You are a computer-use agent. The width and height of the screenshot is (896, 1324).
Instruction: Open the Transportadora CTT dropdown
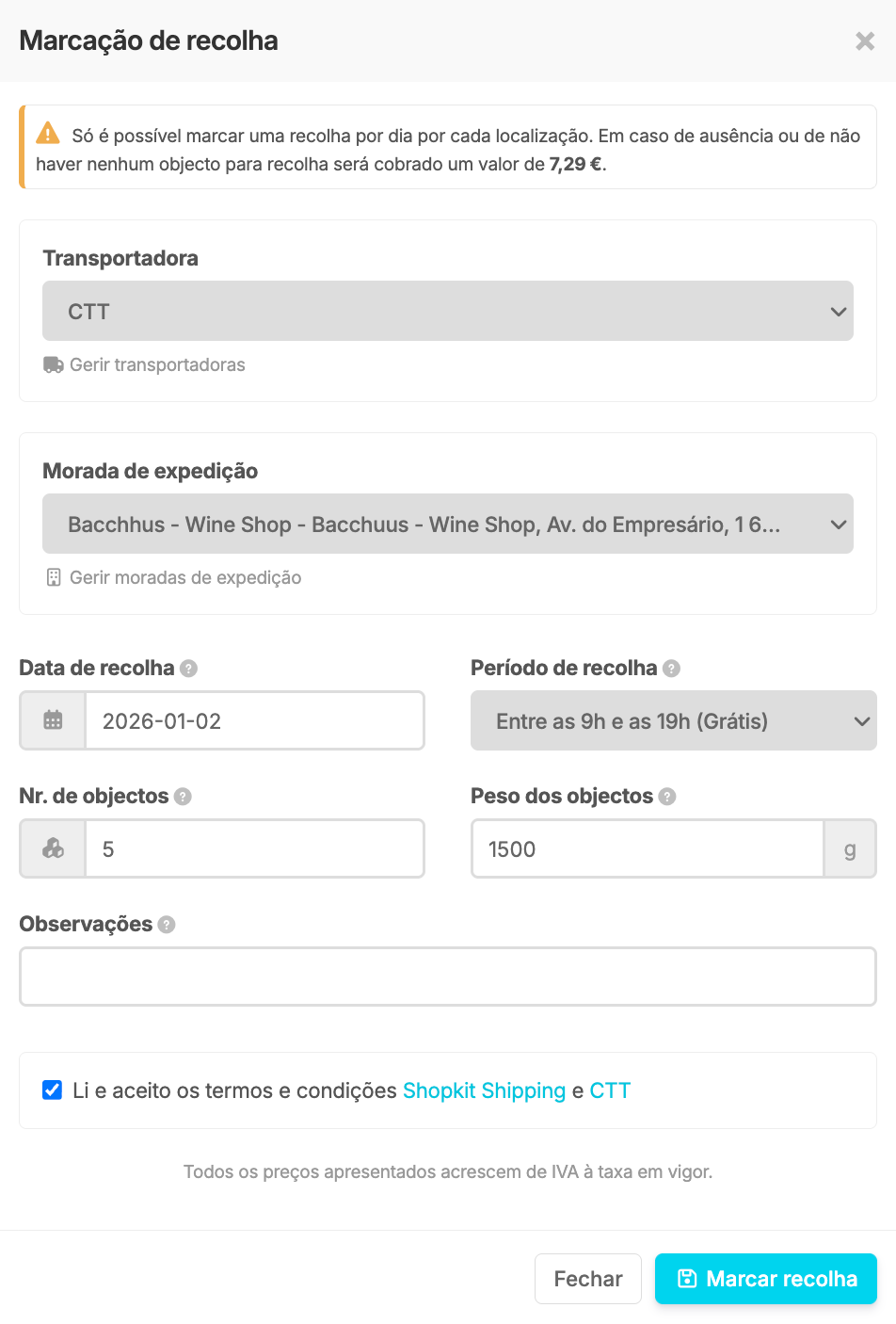pyautogui.click(x=448, y=311)
